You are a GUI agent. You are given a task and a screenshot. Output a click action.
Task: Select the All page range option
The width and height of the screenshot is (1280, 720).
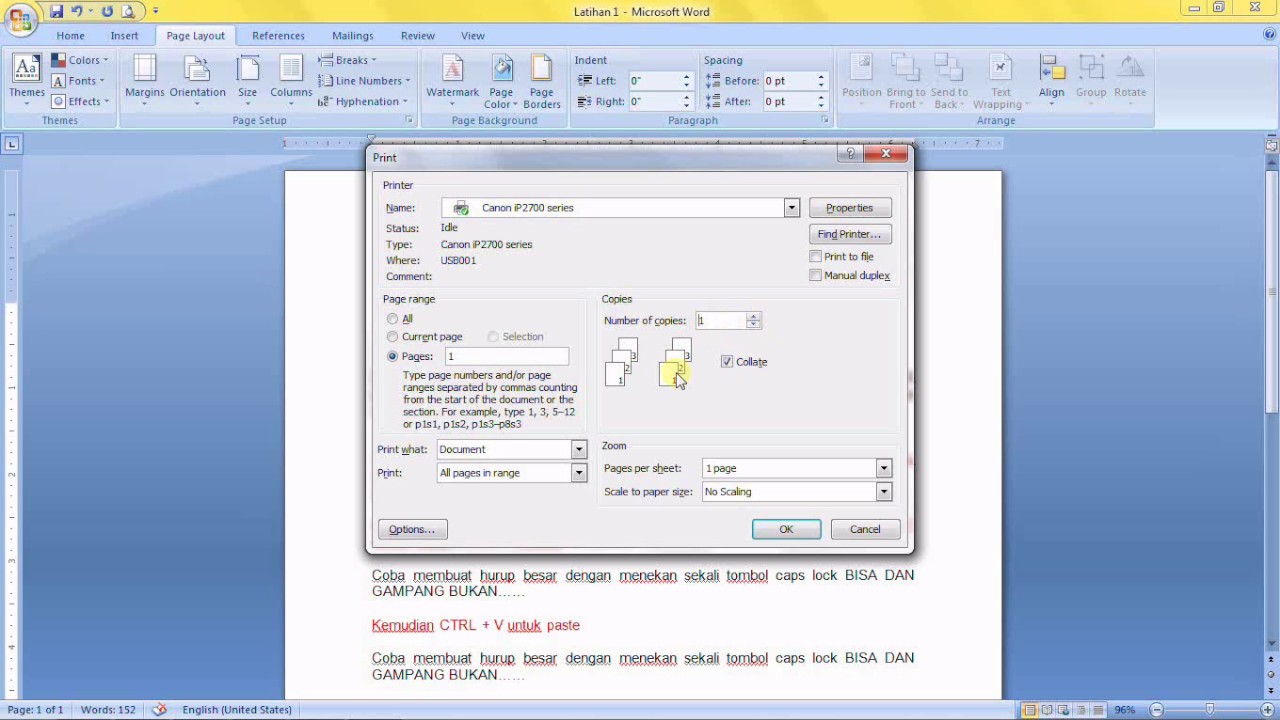click(393, 319)
